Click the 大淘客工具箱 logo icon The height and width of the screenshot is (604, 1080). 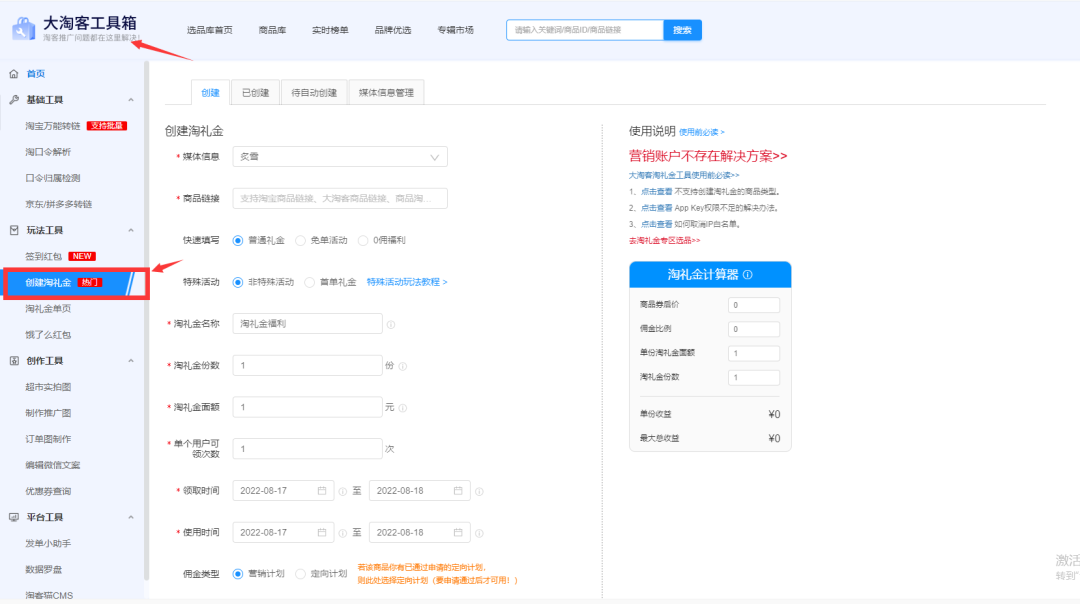[x=23, y=29]
